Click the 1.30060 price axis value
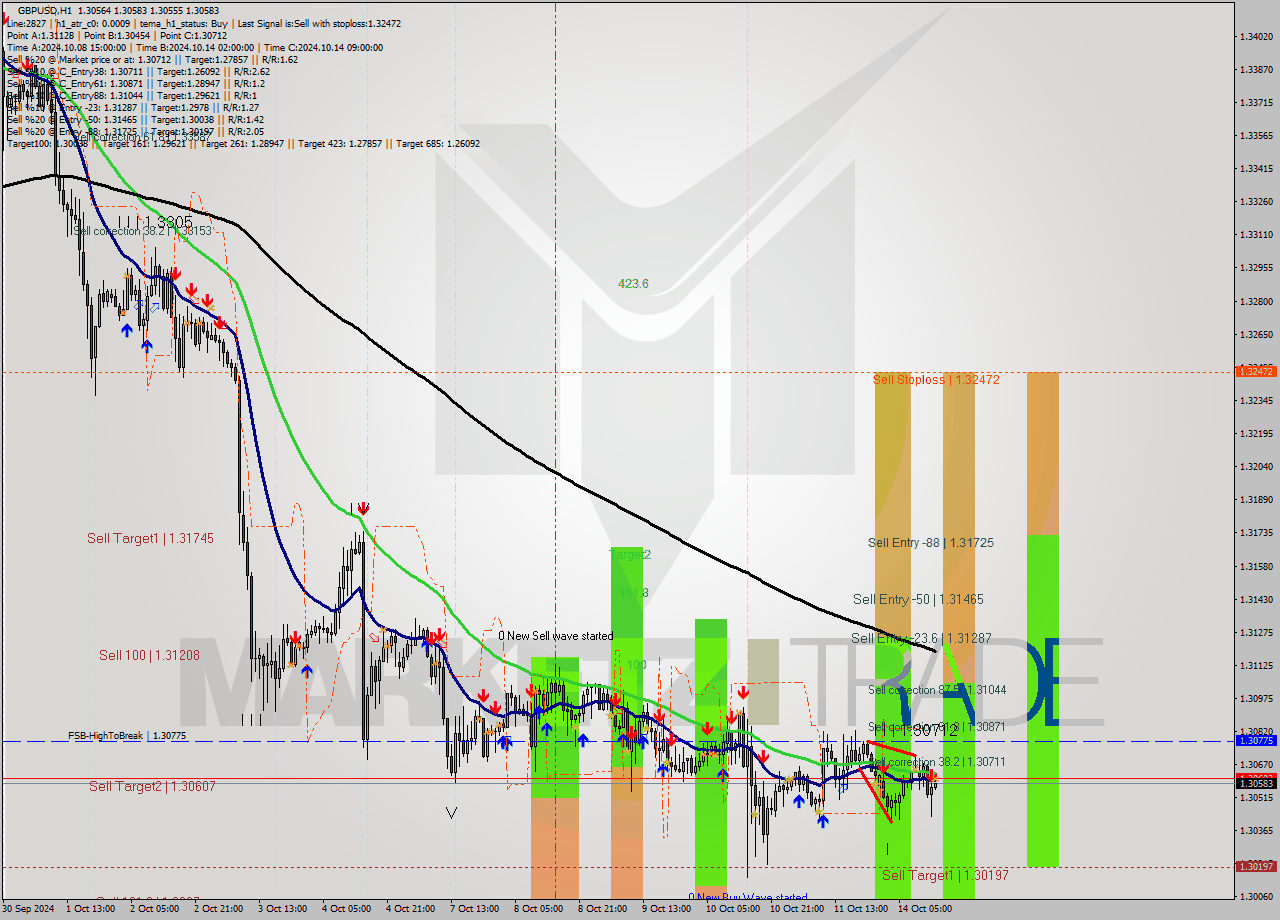 click(x=1256, y=897)
